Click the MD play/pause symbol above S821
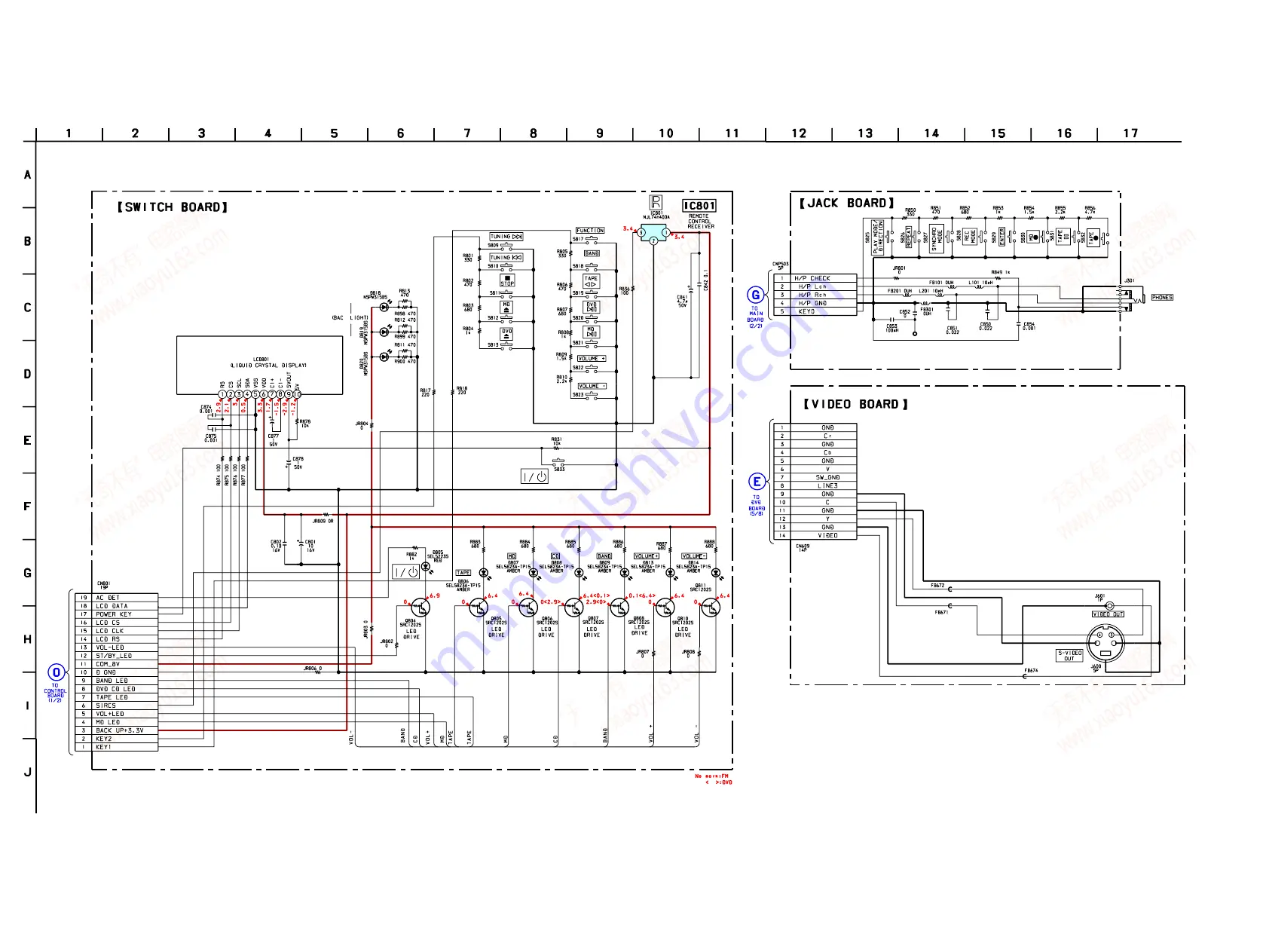This screenshot has height=952, width=1266. [x=592, y=332]
